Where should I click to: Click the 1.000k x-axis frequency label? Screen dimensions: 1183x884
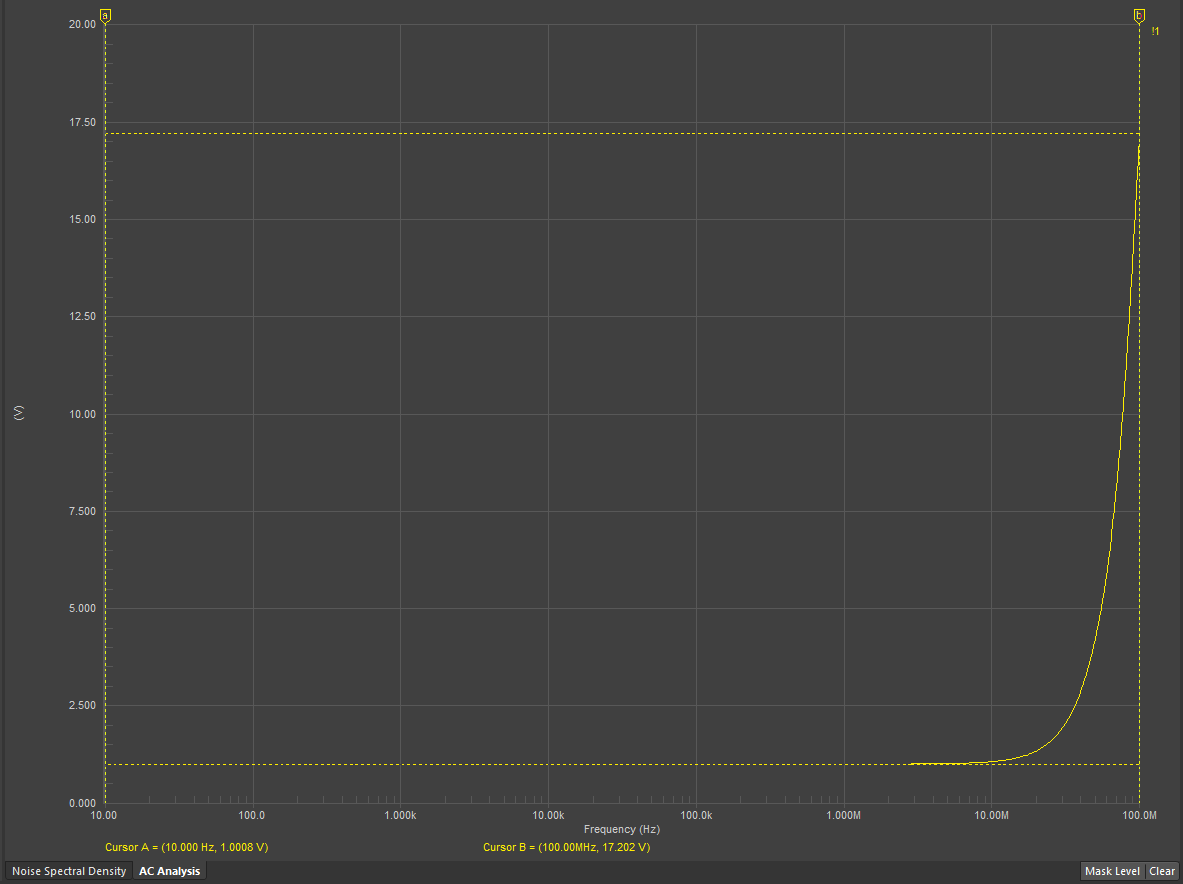click(x=400, y=815)
